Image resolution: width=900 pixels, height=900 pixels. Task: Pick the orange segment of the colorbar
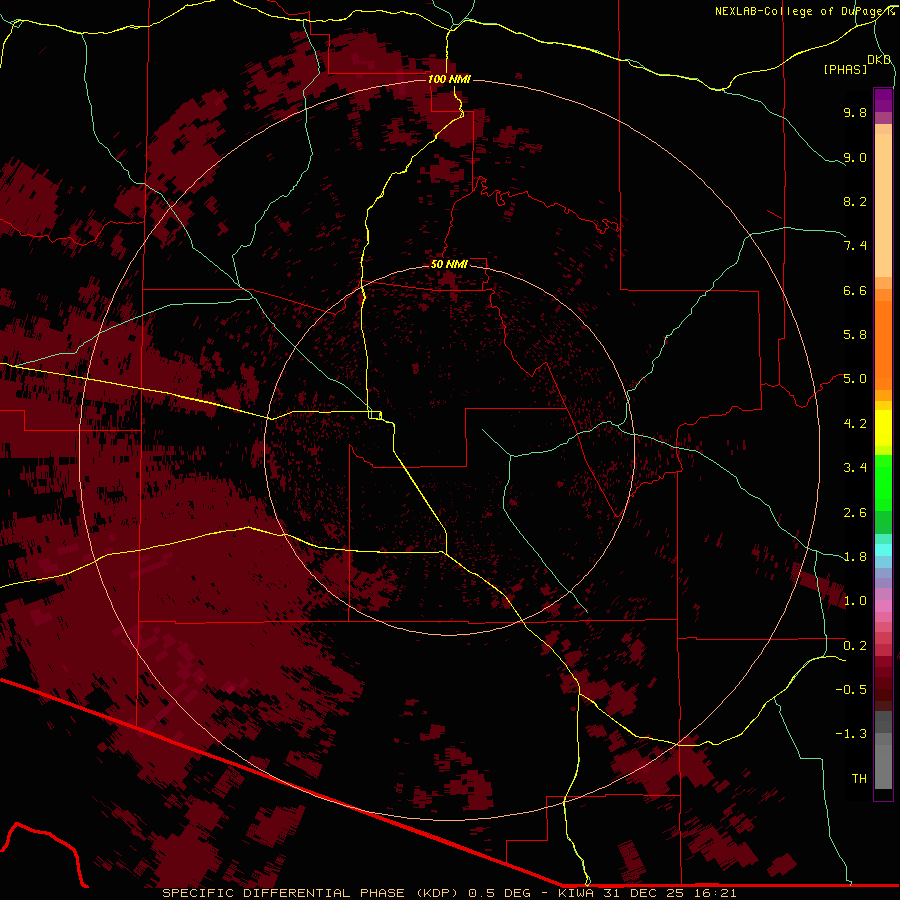click(883, 346)
